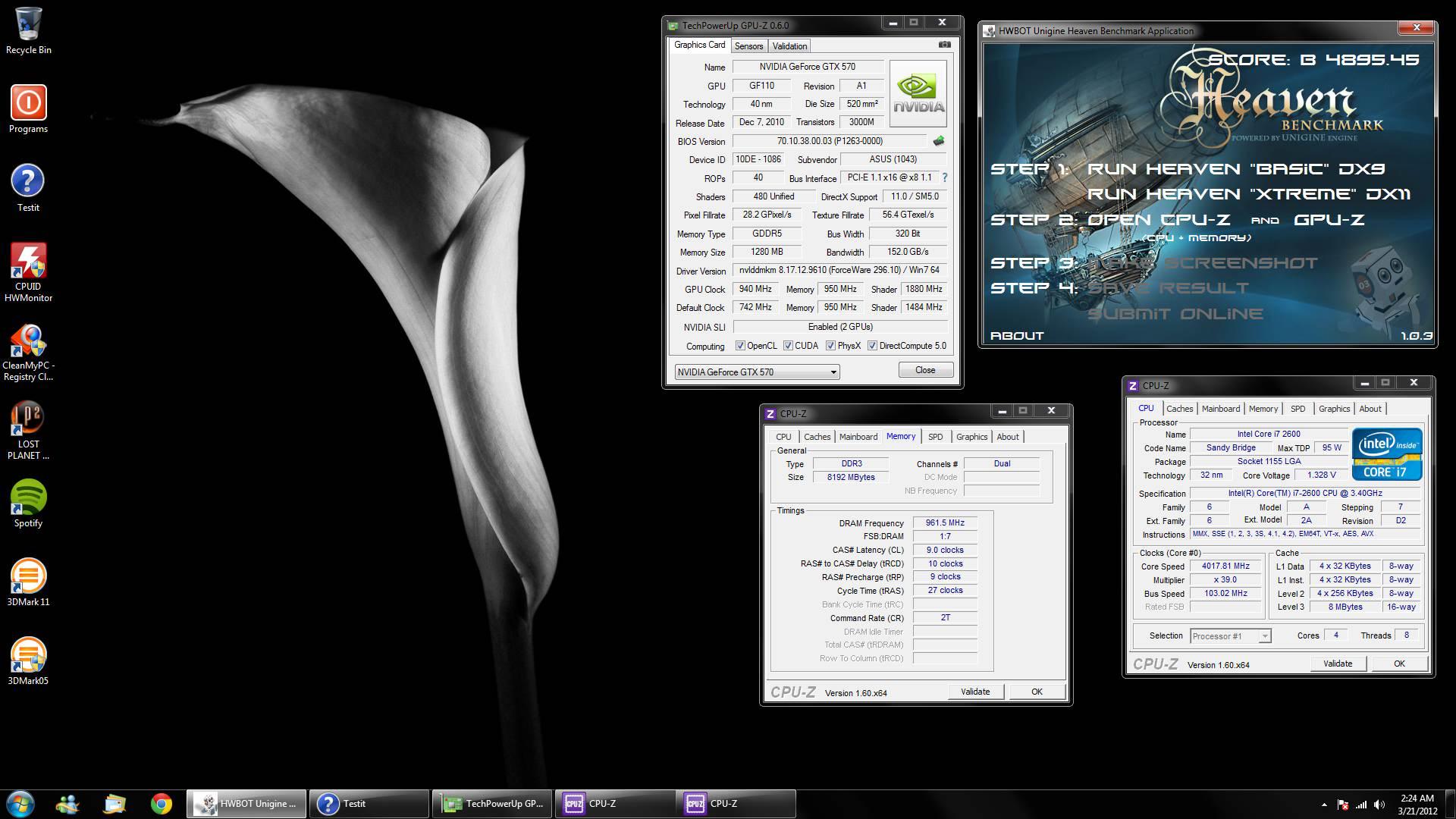
Task: Switch to TechPowerUp GPU-Z taskbar button
Action: click(493, 804)
